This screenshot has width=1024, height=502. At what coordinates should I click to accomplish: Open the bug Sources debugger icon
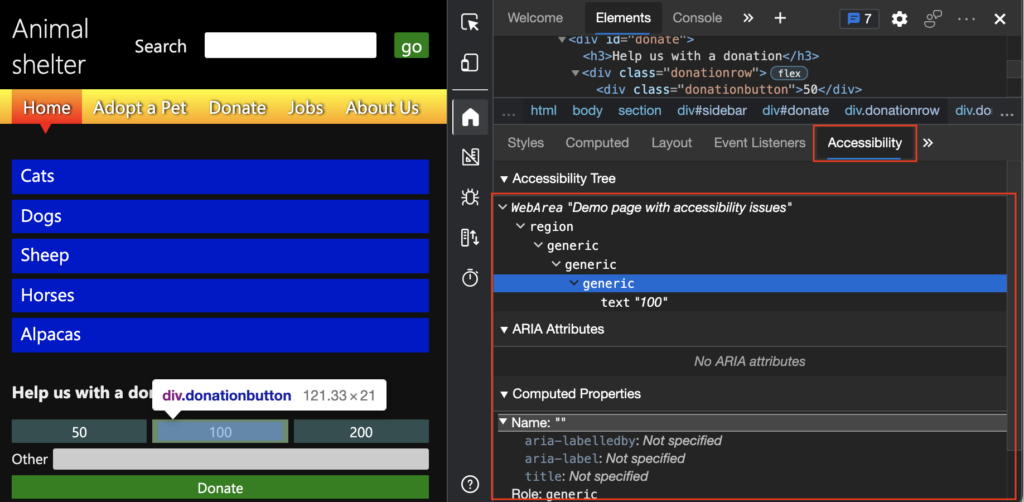(x=470, y=196)
